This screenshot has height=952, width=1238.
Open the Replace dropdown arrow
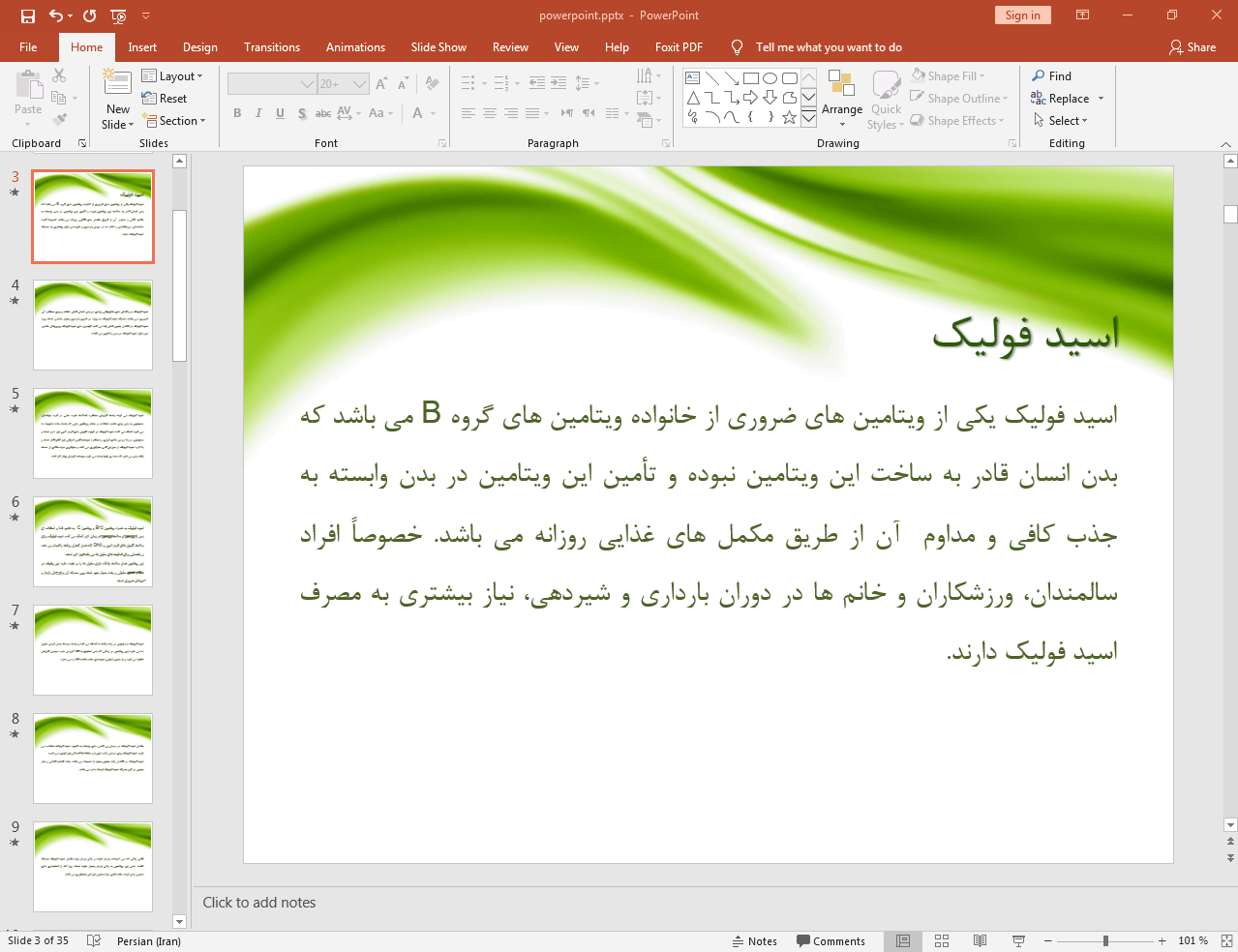tap(1101, 99)
